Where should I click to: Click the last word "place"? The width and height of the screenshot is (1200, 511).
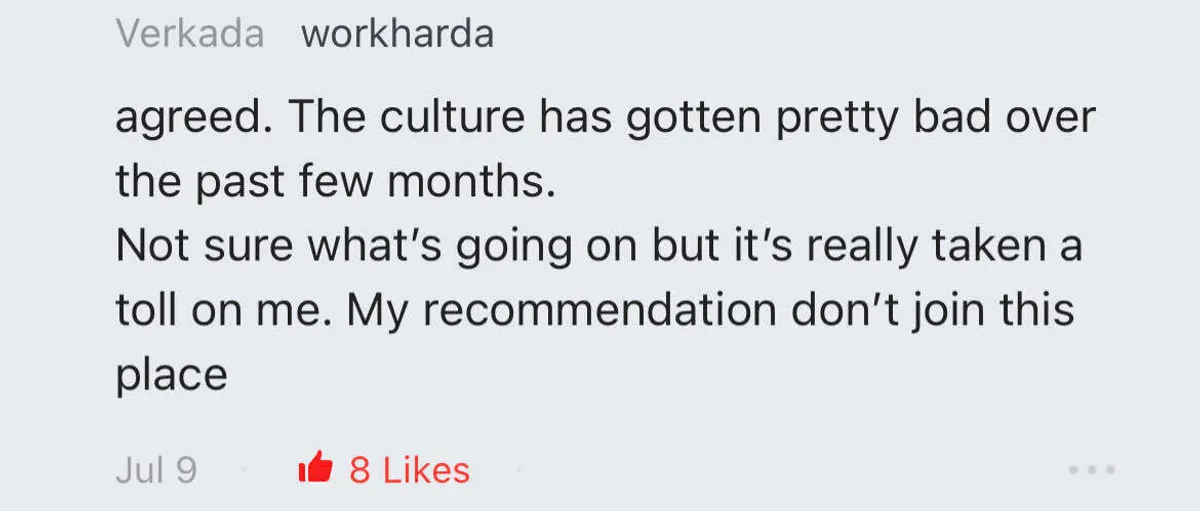point(172,375)
